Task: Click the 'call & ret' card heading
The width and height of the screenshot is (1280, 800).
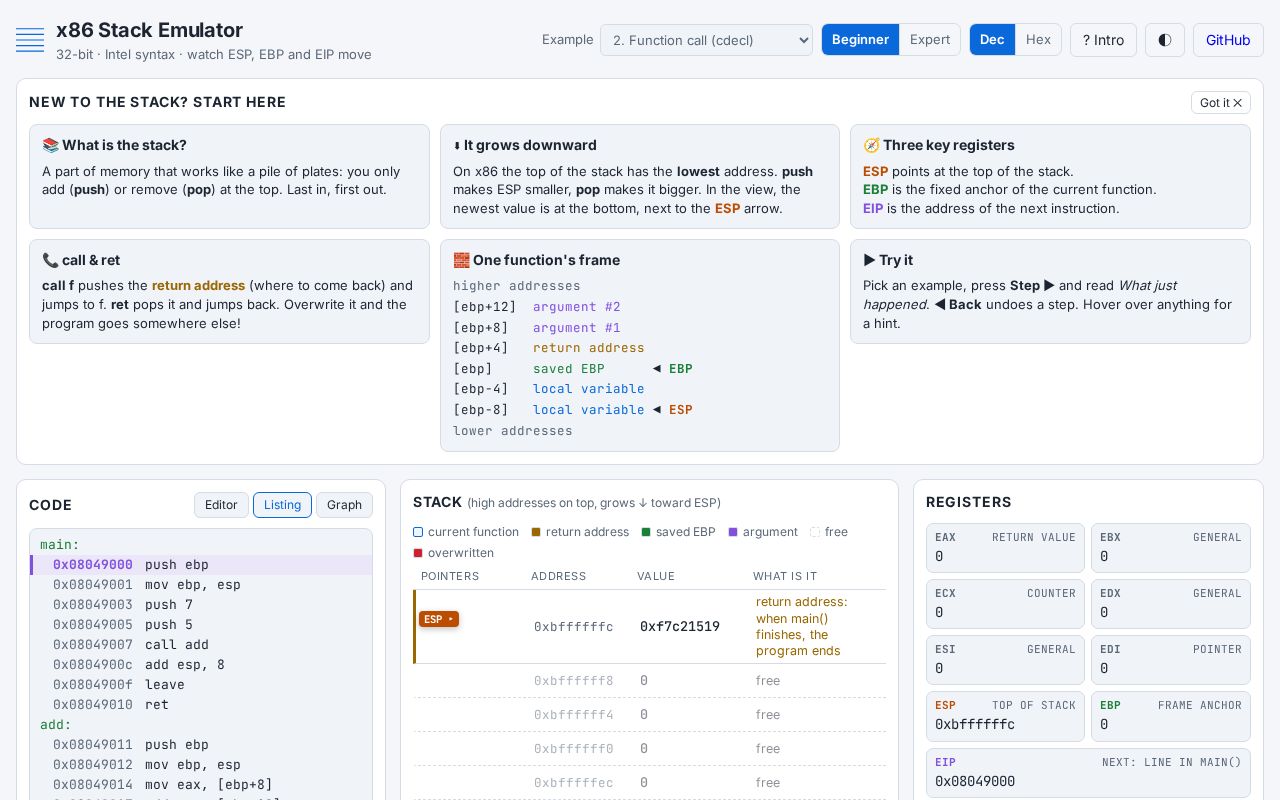Action: [81, 260]
